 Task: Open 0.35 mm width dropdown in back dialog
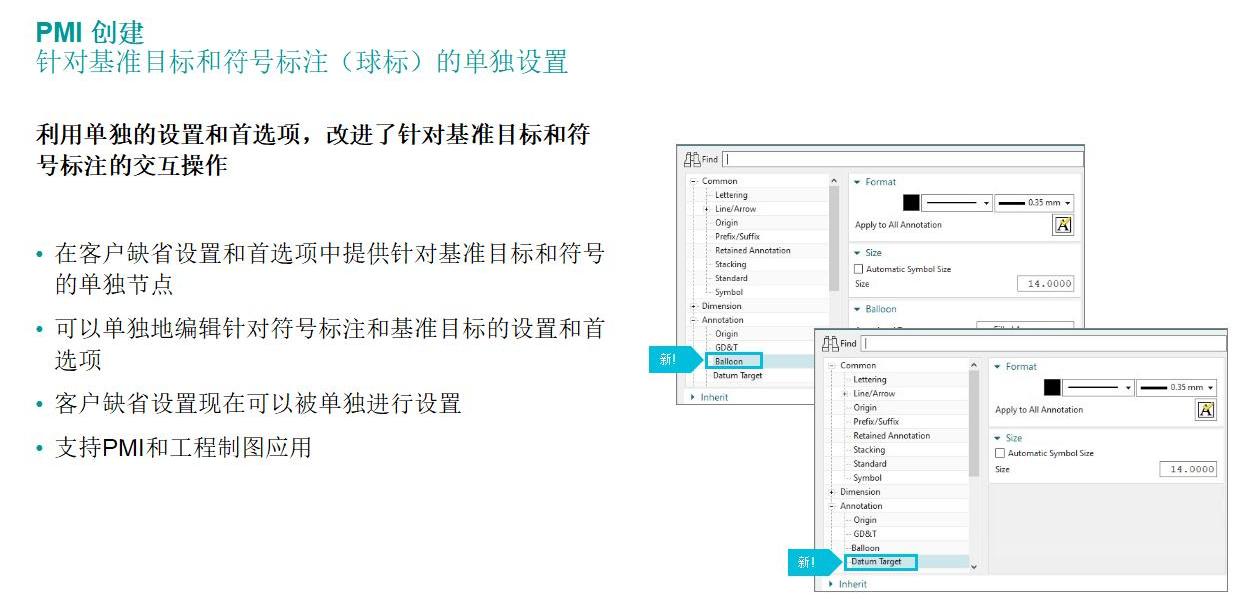tap(1035, 202)
